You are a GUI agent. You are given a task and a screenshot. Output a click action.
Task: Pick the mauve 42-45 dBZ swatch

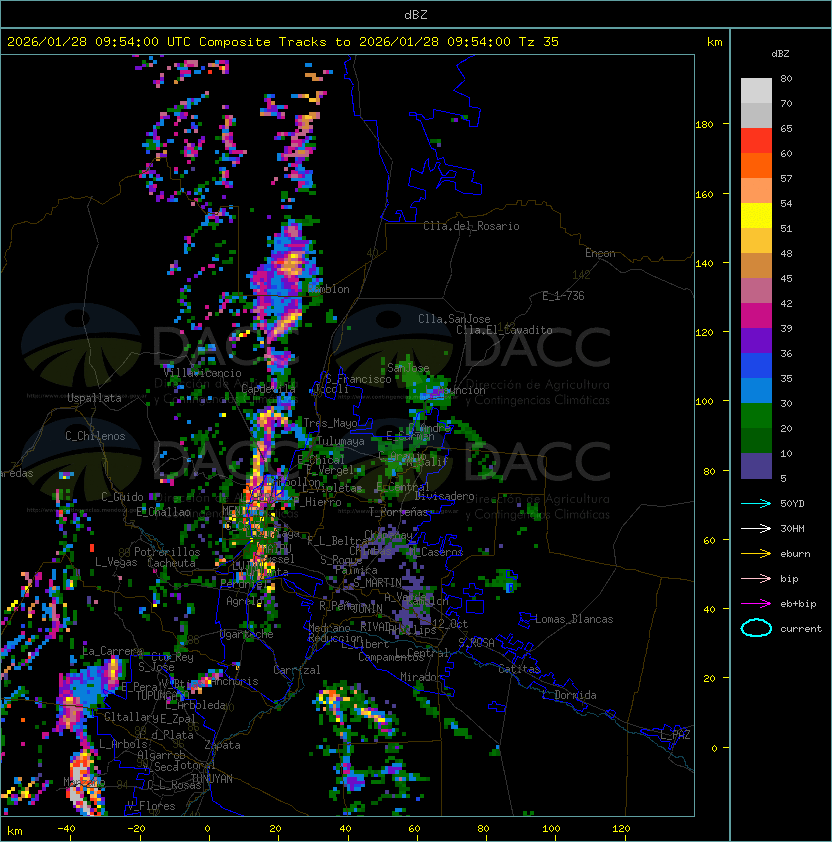[756, 291]
